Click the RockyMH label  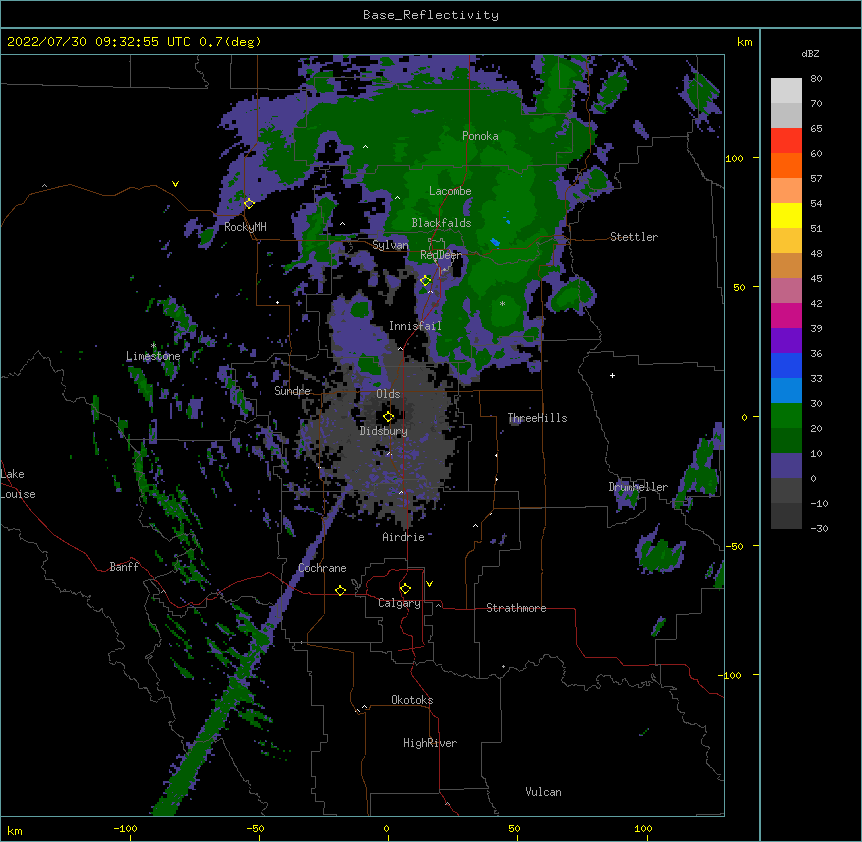(245, 227)
